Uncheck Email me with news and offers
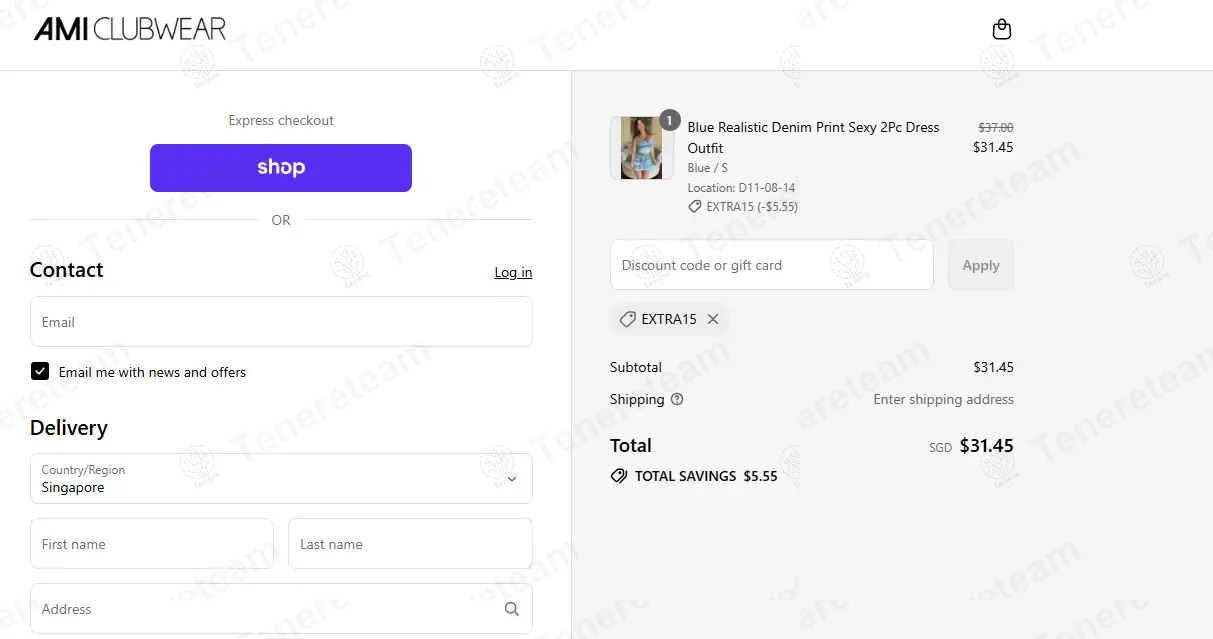Viewport: 1213px width, 639px height. (x=40, y=372)
